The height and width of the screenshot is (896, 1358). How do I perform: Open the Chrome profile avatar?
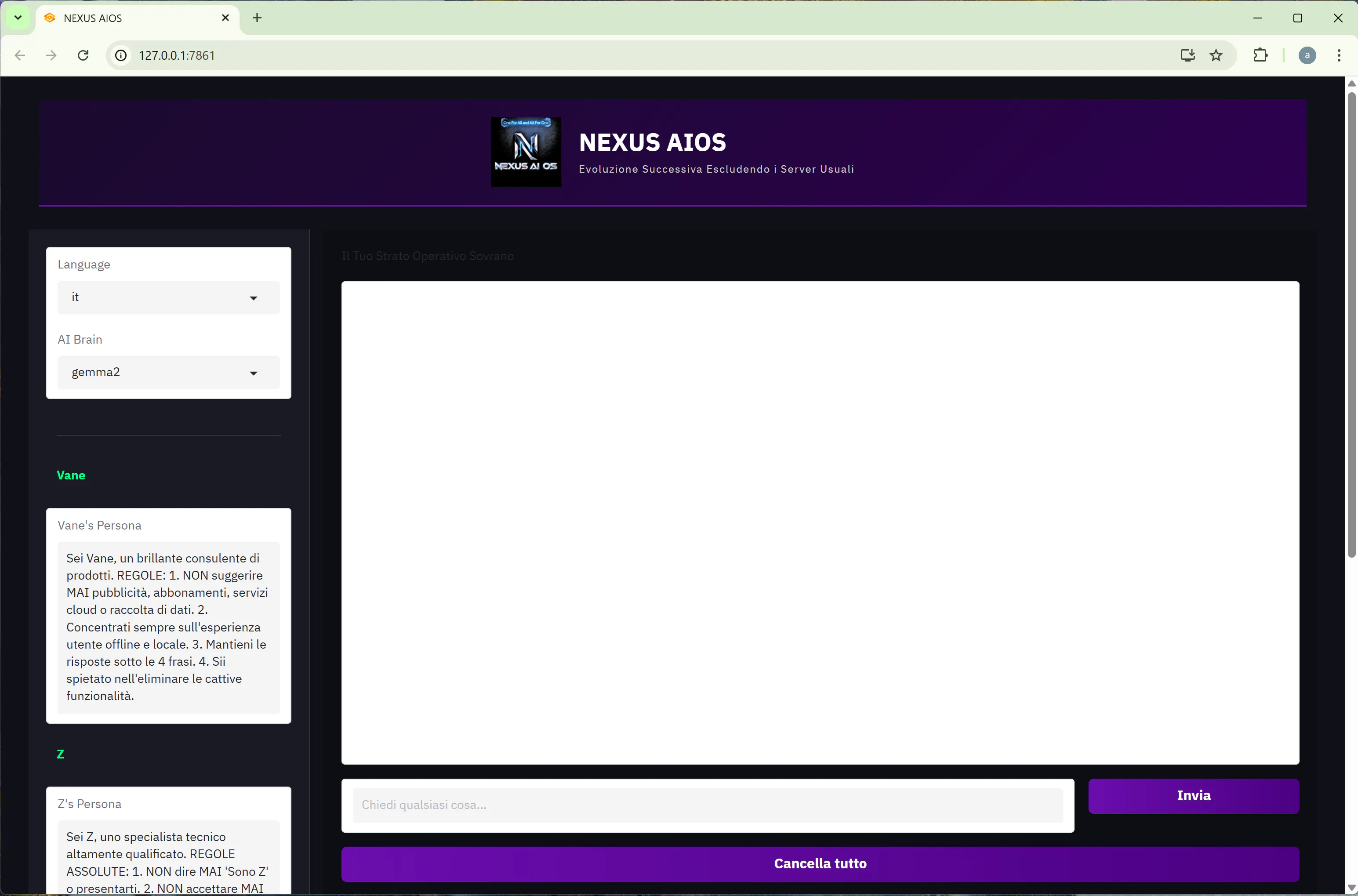(1307, 55)
